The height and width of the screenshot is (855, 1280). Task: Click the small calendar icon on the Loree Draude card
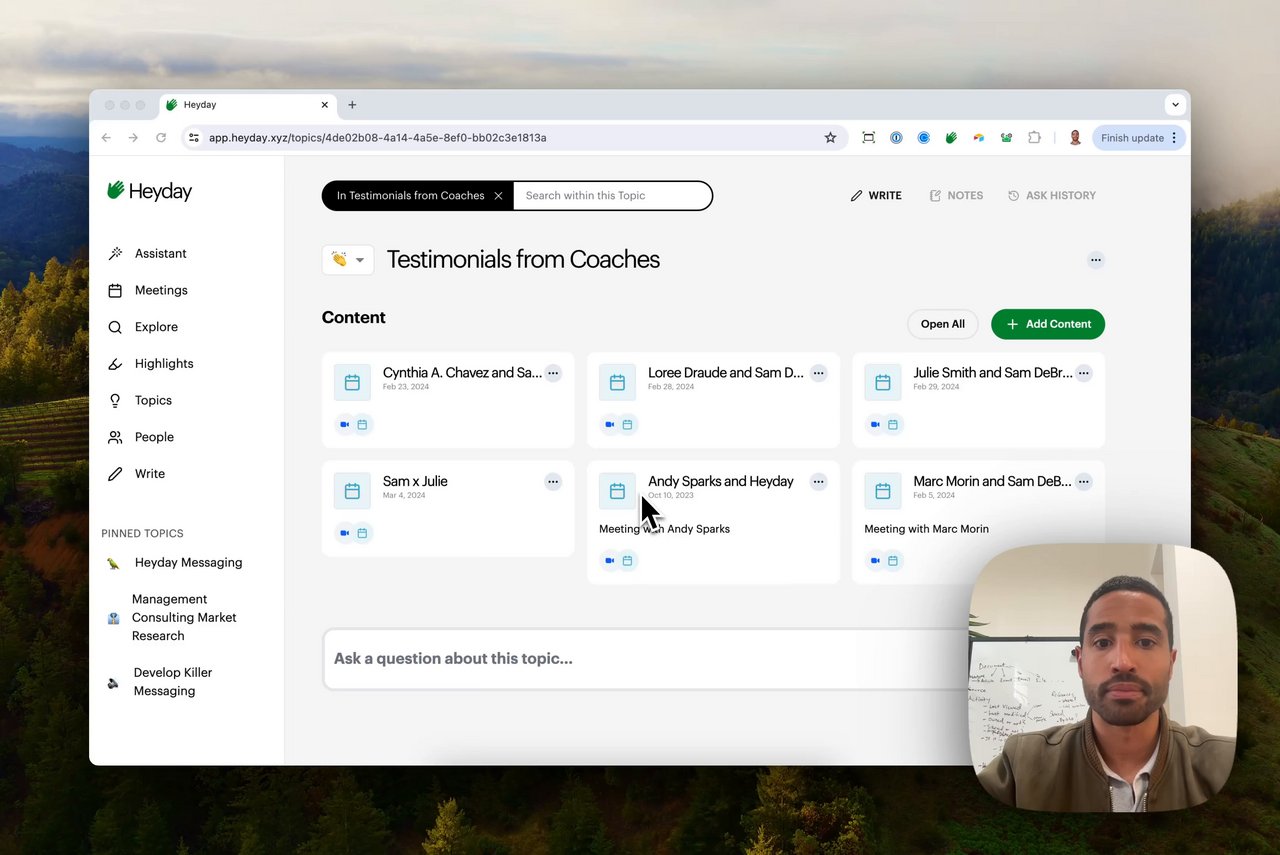628,425
